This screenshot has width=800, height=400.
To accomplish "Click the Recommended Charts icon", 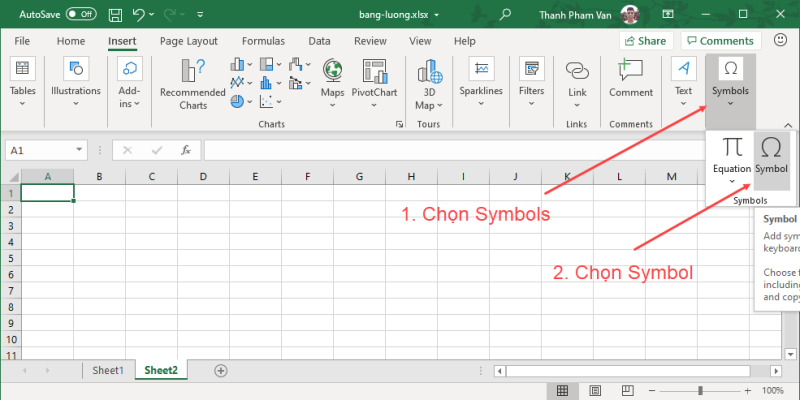I will (x=193, y=84).
